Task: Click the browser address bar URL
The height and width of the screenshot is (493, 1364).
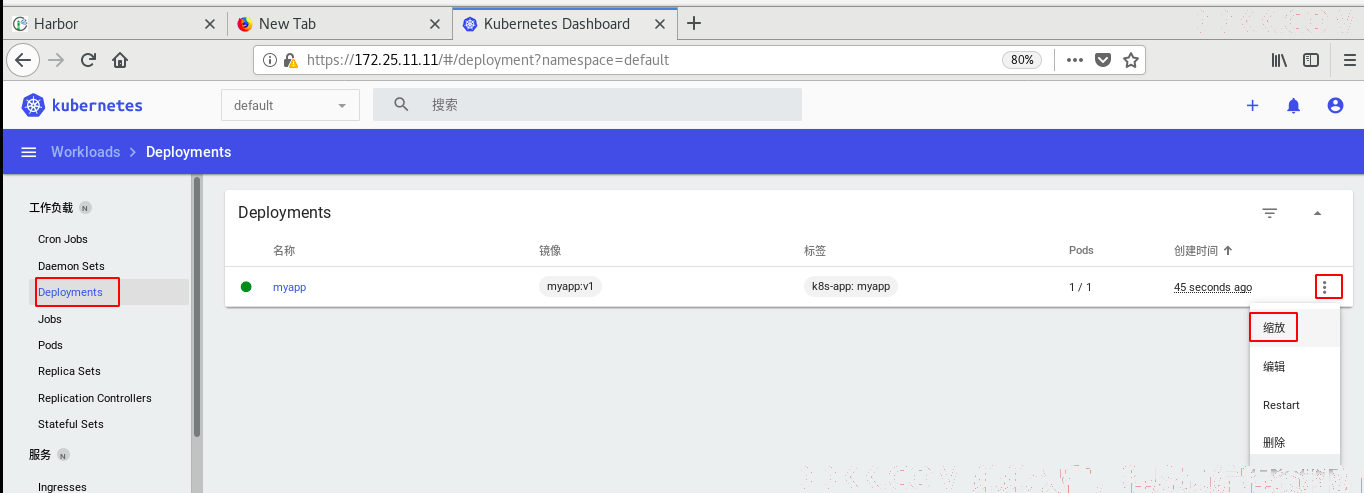Action: [487, 60]
